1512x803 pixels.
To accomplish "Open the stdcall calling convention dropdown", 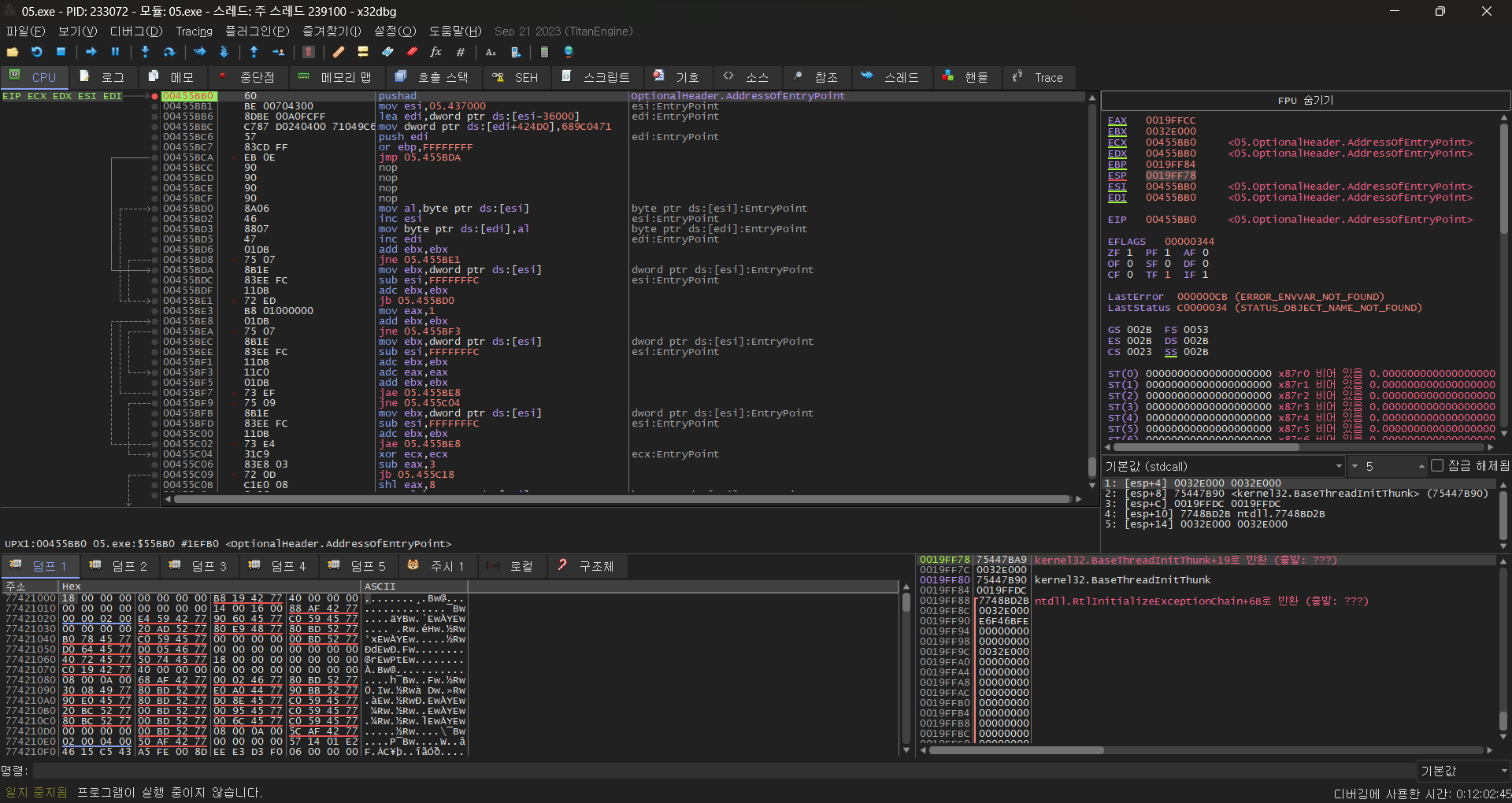I will click(x=1339, y=466).
